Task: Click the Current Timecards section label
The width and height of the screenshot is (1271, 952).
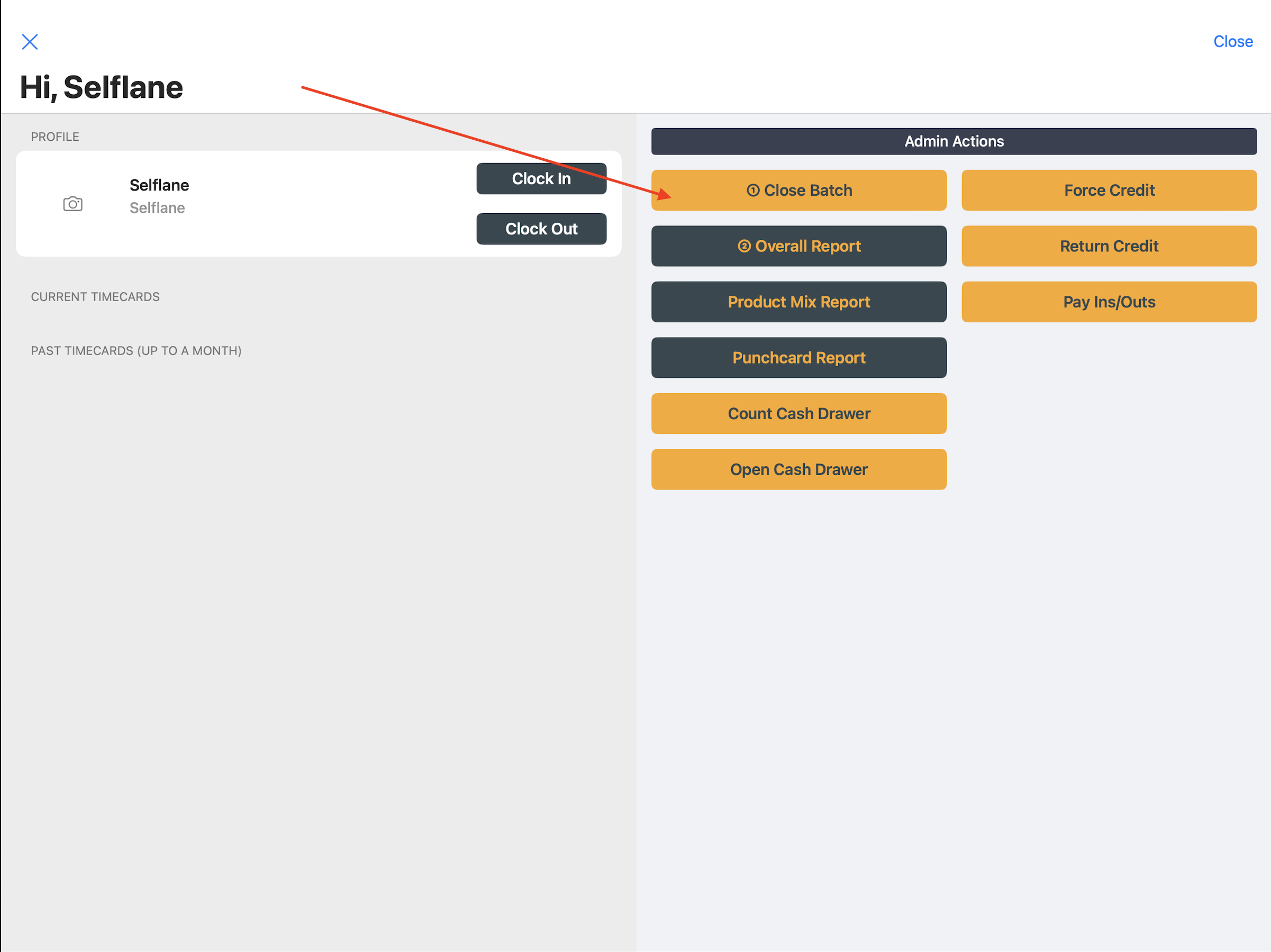Action: tap(95, 297)
